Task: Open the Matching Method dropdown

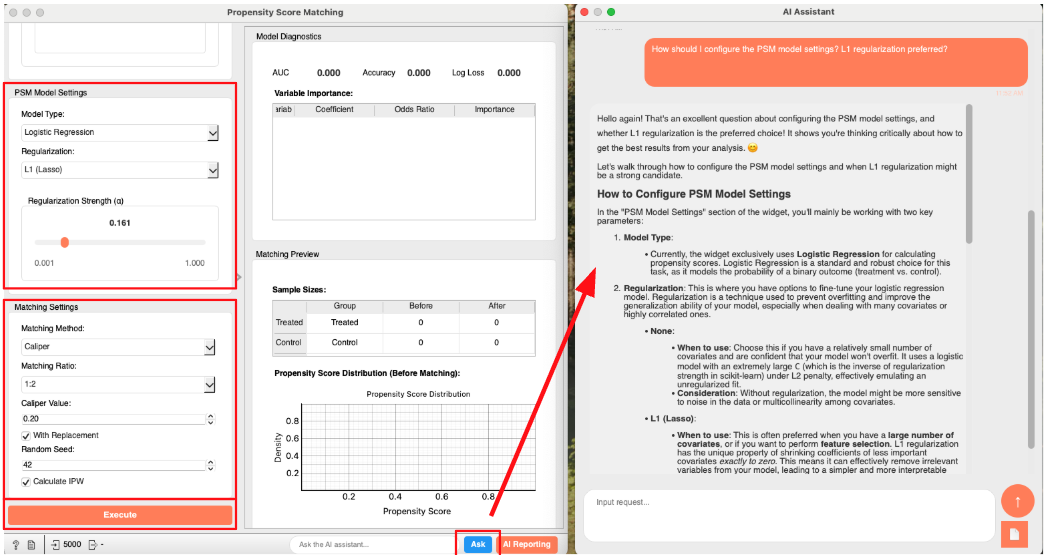Action: [x=119, y=347]
